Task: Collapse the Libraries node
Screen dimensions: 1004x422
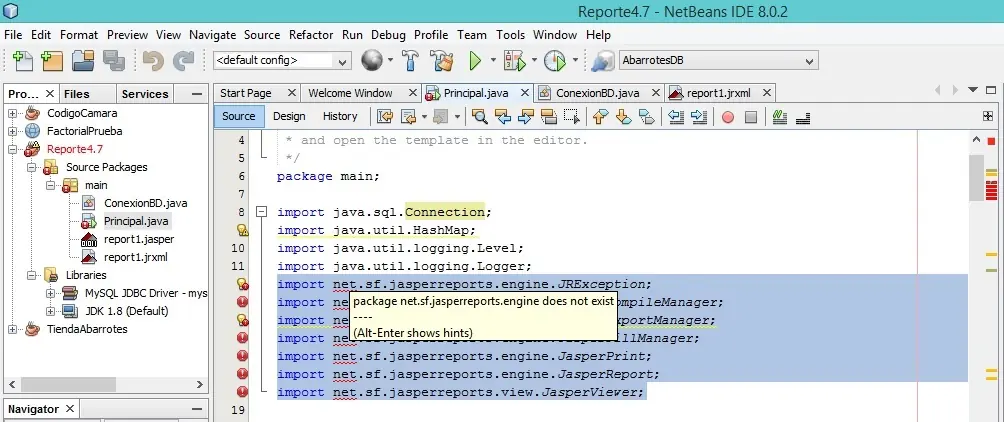Action: pyautogui.click(x=32, y=275)
